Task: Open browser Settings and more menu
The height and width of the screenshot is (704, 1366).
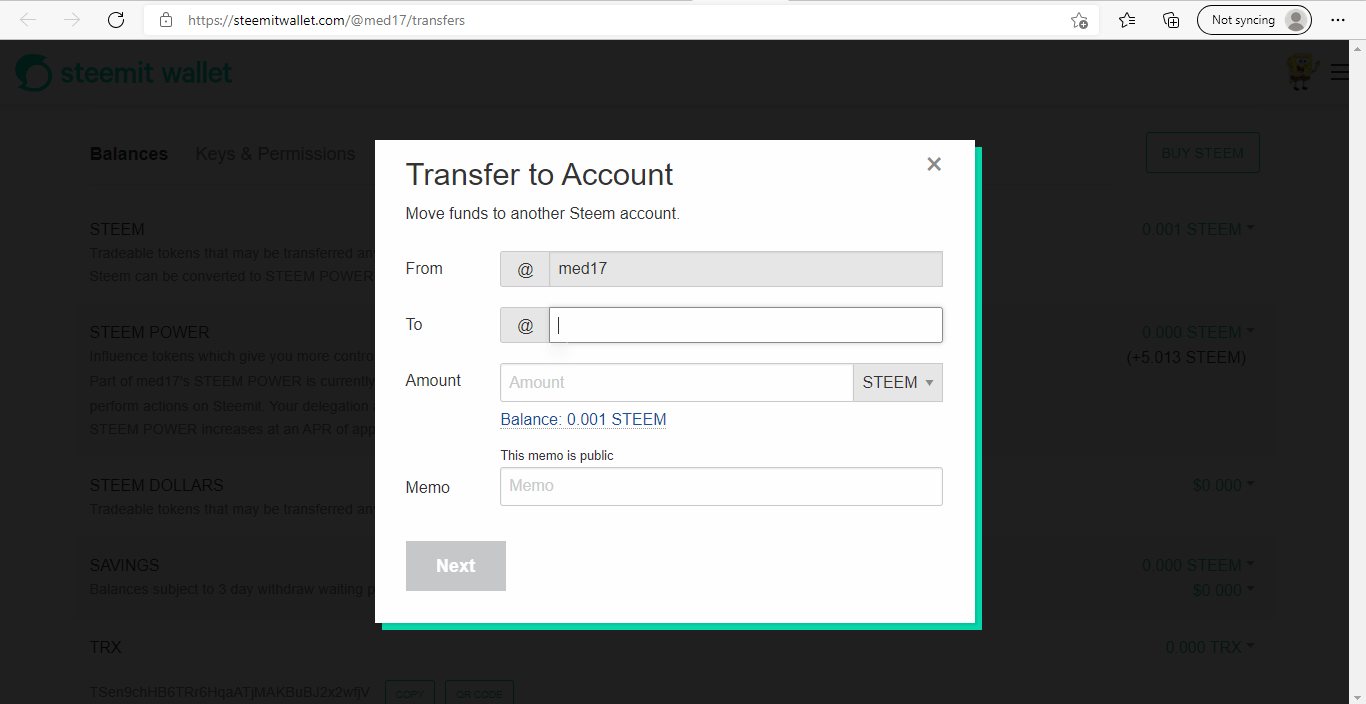Action: pyautogui.click(x=1338, y=20)
